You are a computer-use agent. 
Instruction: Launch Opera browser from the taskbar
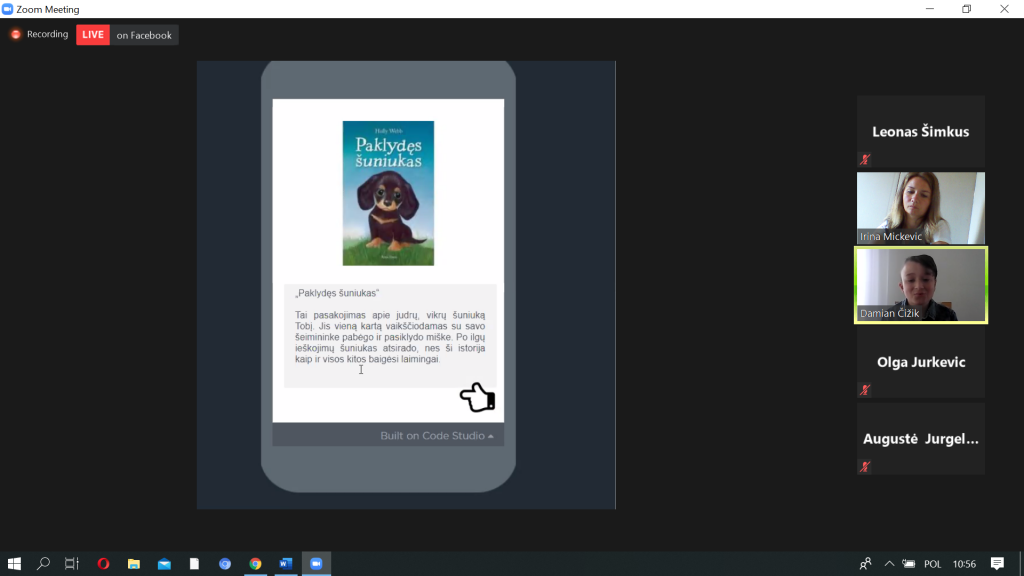click(x=103, y=564)
